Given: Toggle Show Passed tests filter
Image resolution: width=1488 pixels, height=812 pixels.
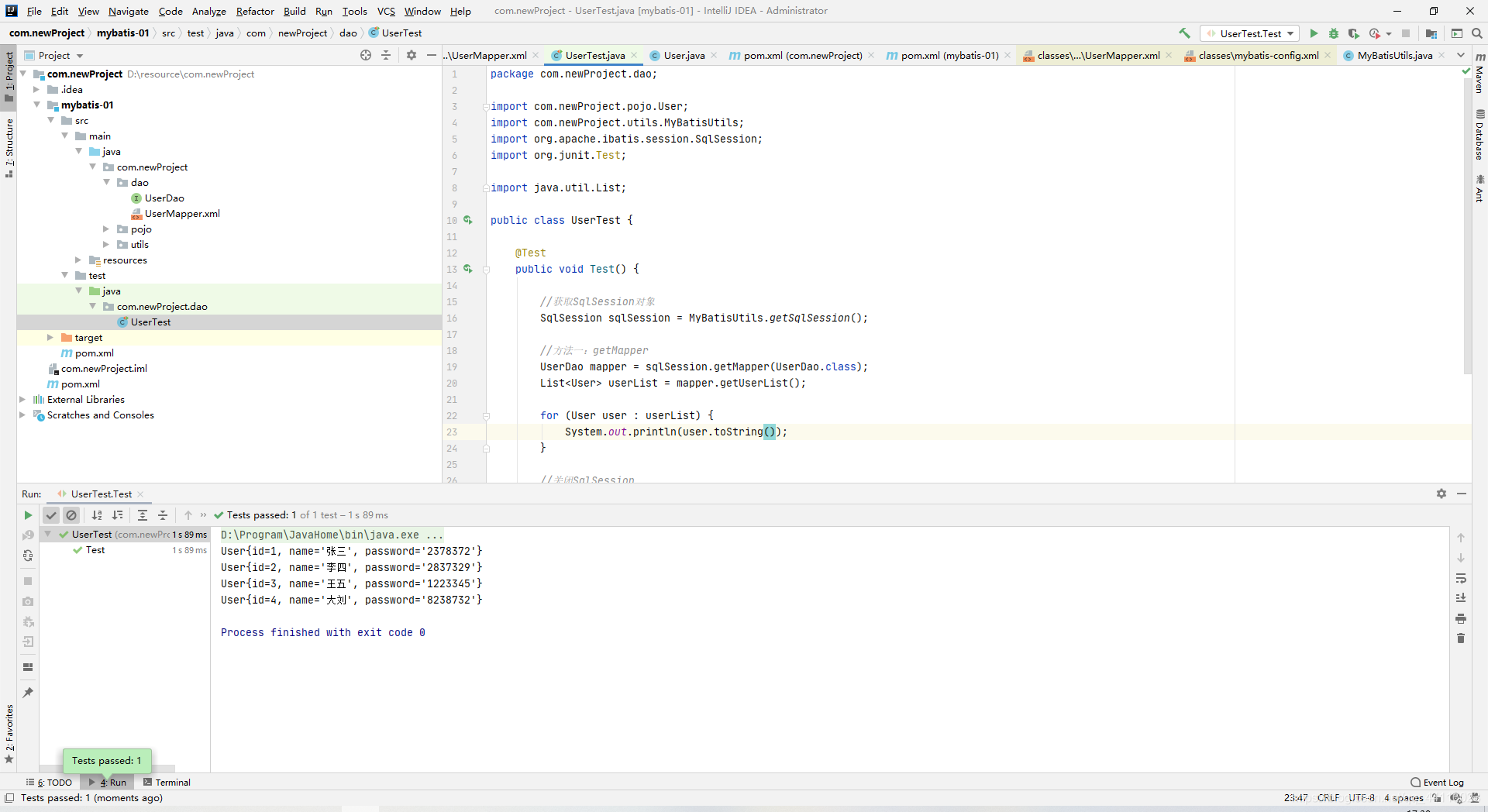Looking at the screenshot, I should (51, 515).
